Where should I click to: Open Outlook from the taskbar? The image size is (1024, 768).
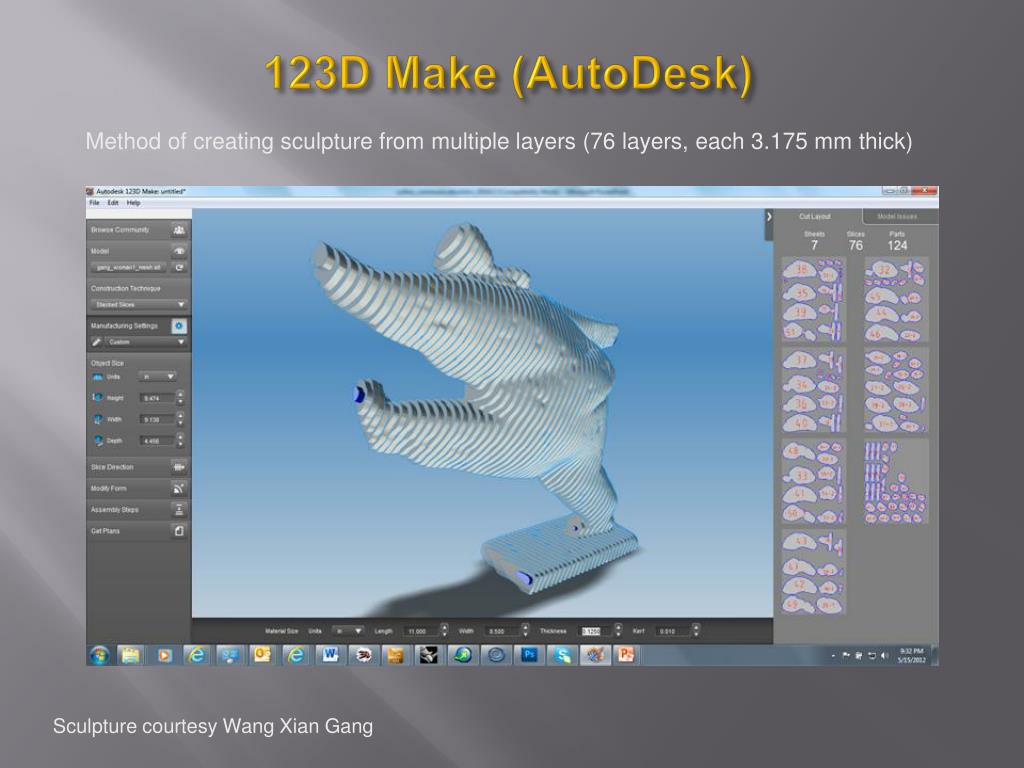point(263,655)
